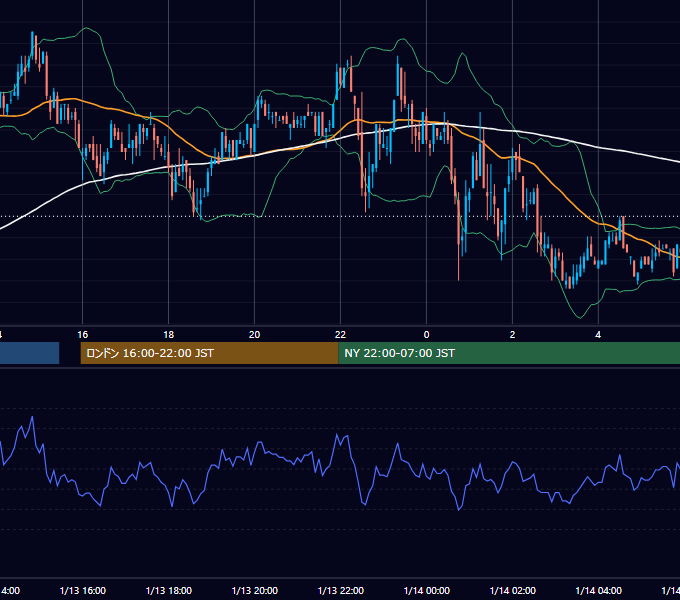Click the blue session bar before London
680x600 pixels.
tap(29, 353)
